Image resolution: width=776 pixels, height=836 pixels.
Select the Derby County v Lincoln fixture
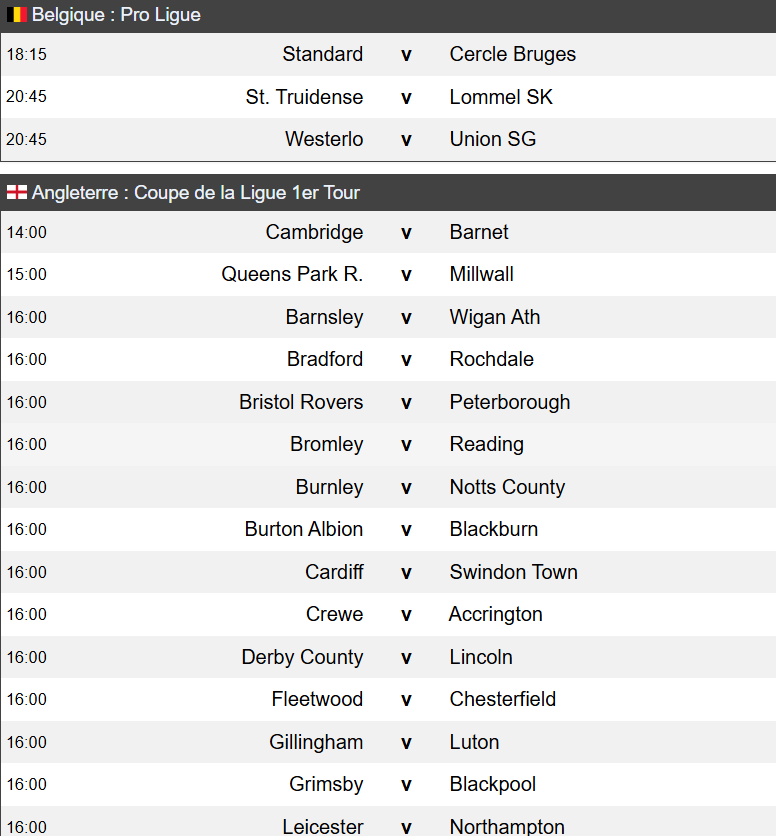click(388, 657)
